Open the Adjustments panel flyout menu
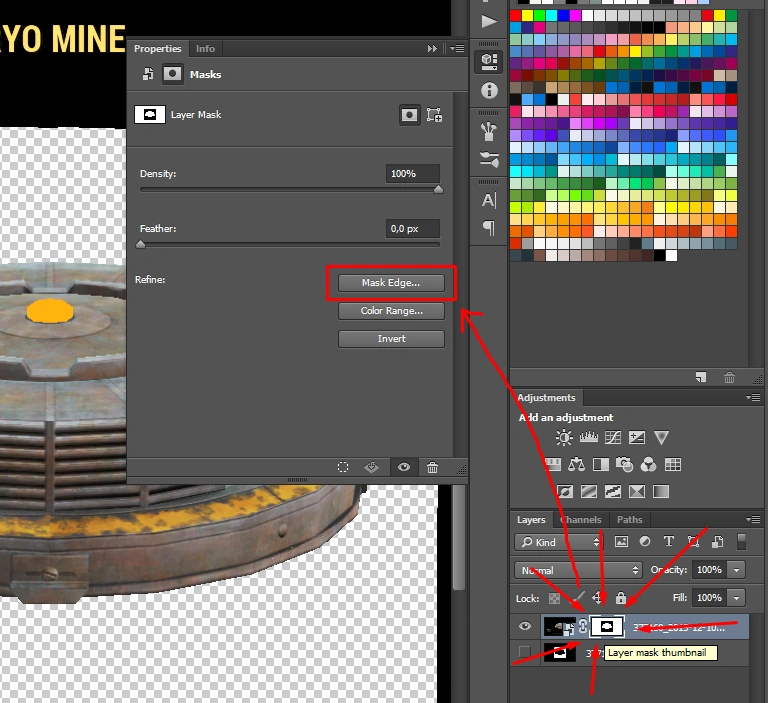 [x=753, y=397]
